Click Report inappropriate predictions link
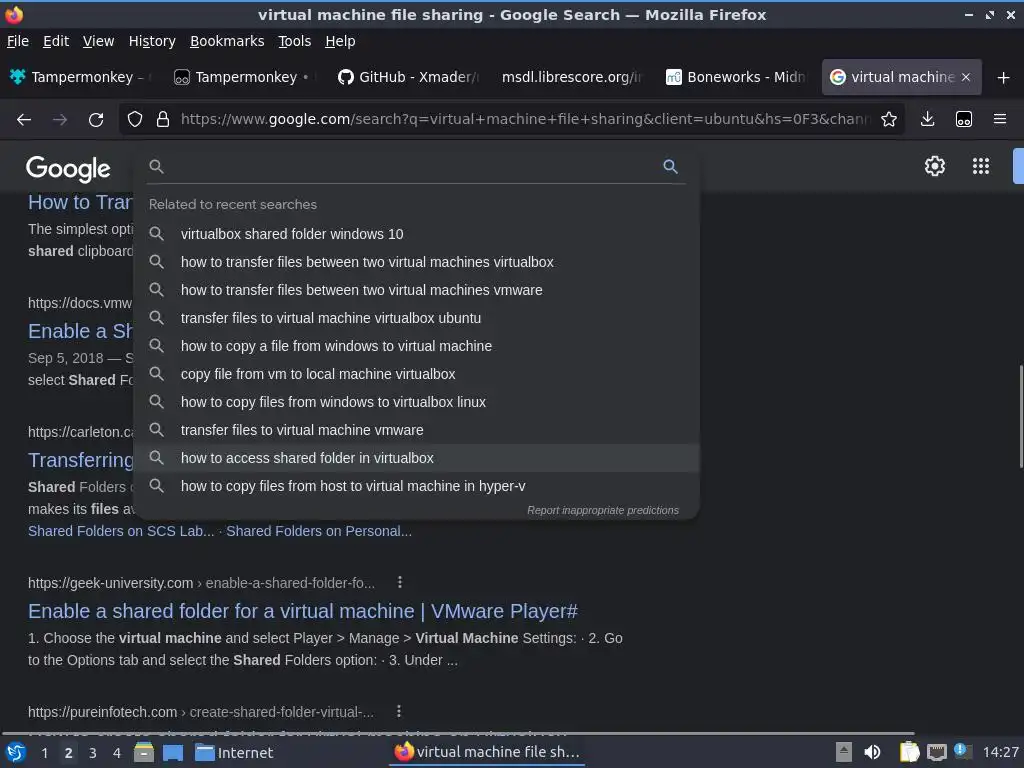1024x768 pixels. 603,510
